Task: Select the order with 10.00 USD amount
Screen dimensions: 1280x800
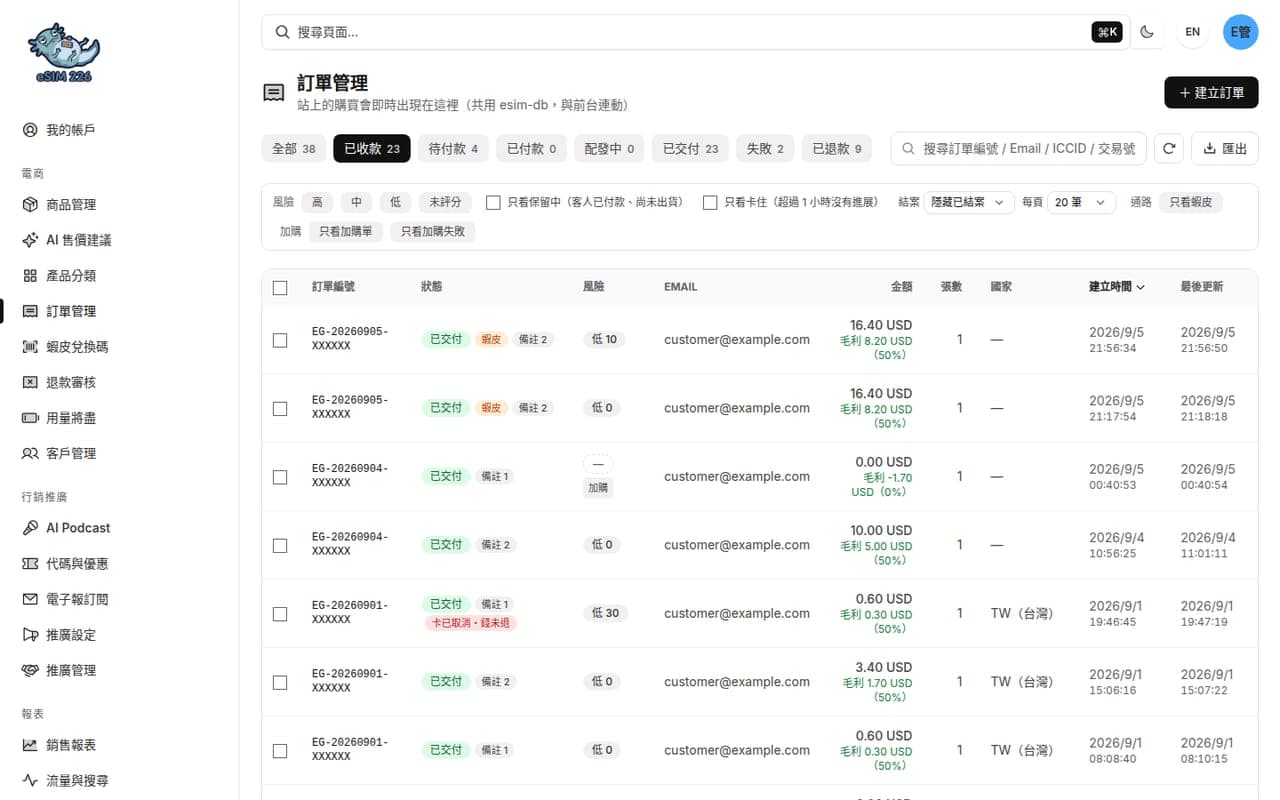Action: coord(280,545)
